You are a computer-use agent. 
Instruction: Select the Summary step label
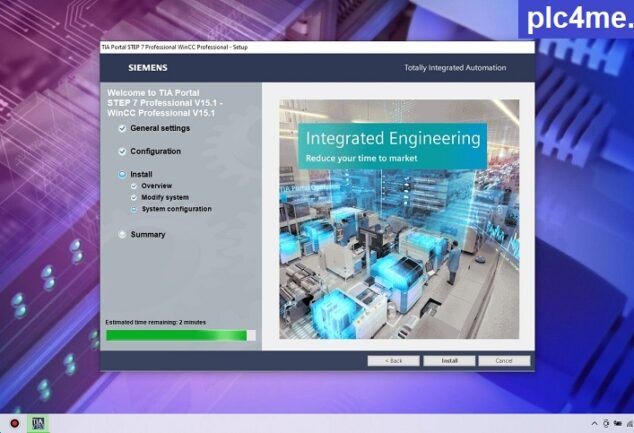tap(148, 235)
